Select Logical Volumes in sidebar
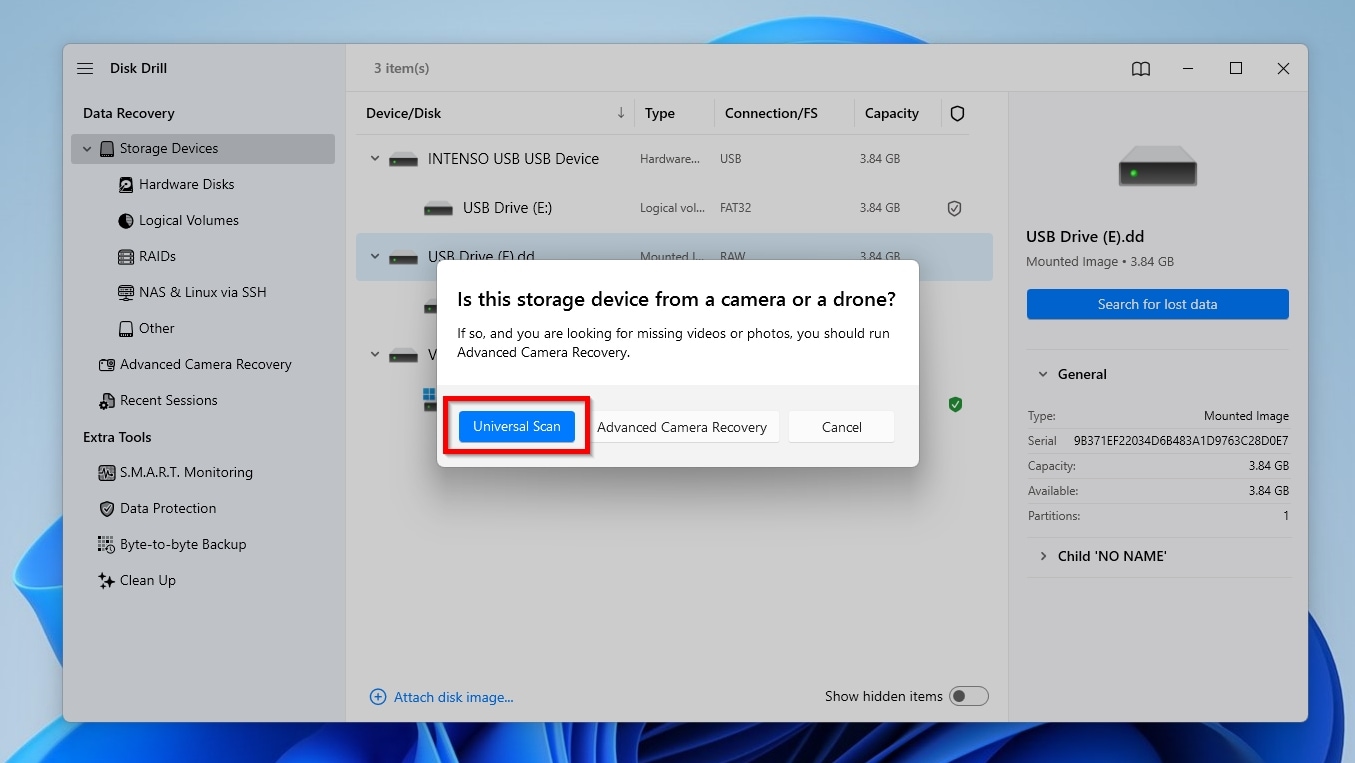 click(188, 220)
